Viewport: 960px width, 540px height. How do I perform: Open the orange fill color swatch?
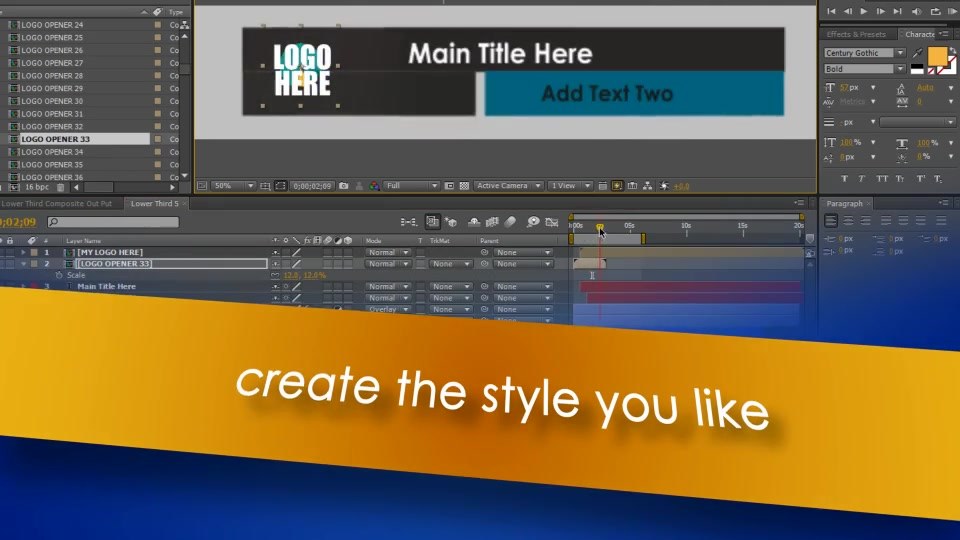click(x=937, y=56)
